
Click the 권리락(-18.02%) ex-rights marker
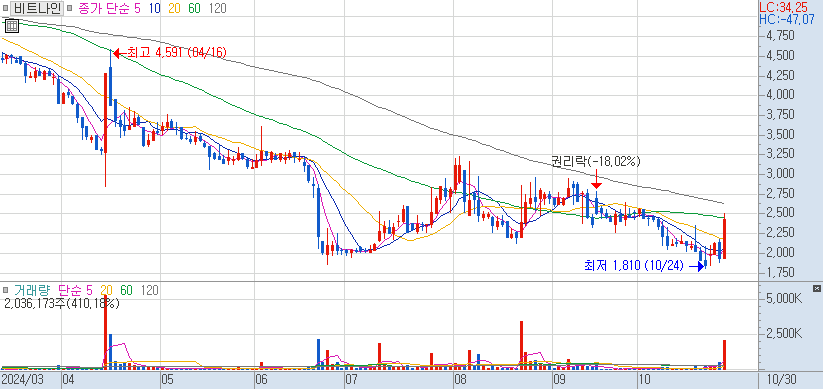tap(596, 162)
